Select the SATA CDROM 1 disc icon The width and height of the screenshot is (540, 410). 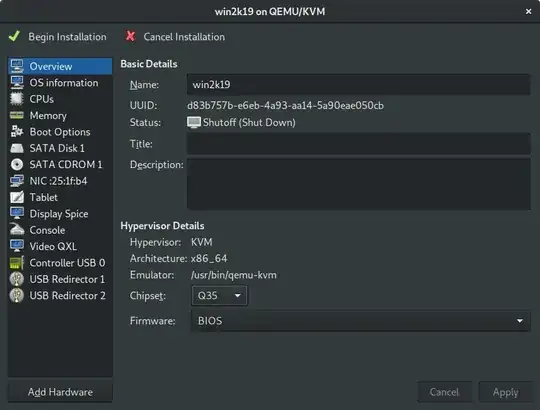(x=17, y=165)
